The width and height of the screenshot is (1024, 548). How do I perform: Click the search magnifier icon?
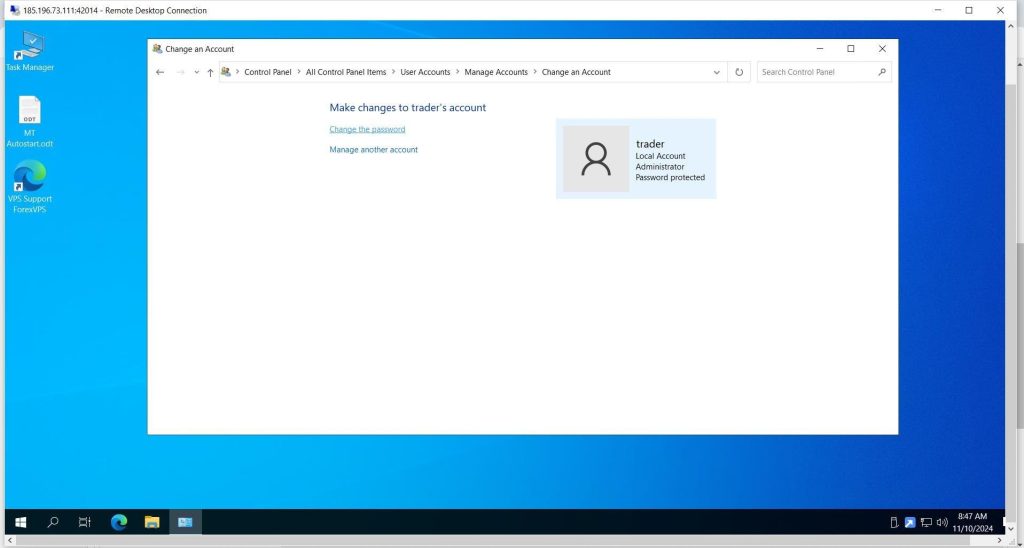pyautogui.click(x=882, y=73)
